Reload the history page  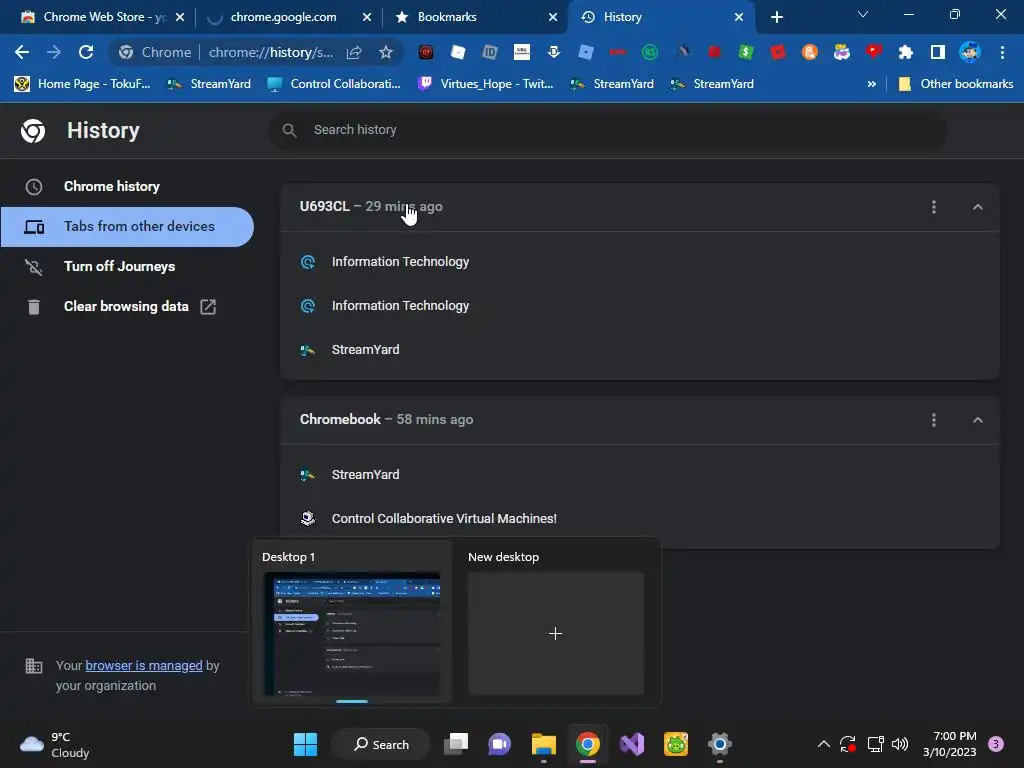(86, 52)
